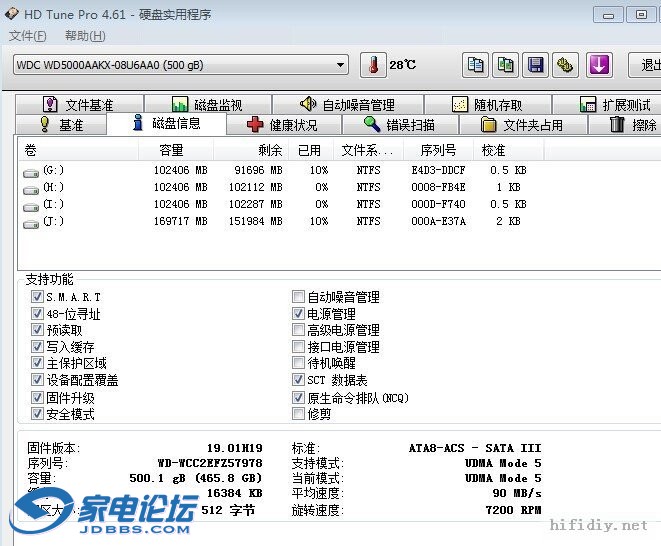661x546 pixels.
Task: Toggle the 写入缓存 checkbox
Action: [37, 347]
